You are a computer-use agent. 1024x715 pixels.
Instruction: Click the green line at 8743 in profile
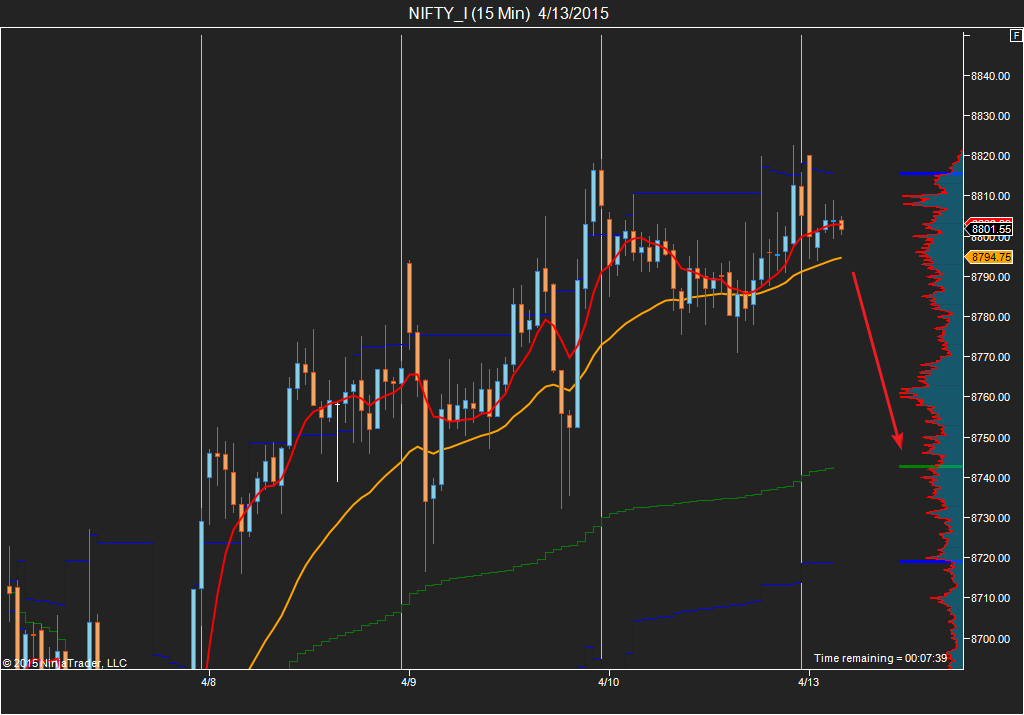point(931,466)
